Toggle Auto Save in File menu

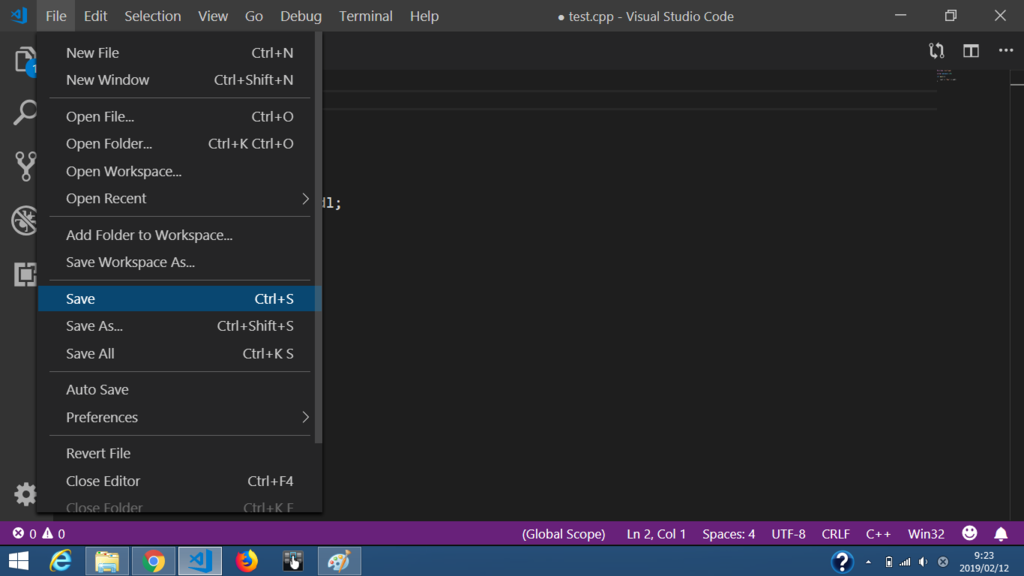coord(180,389)
